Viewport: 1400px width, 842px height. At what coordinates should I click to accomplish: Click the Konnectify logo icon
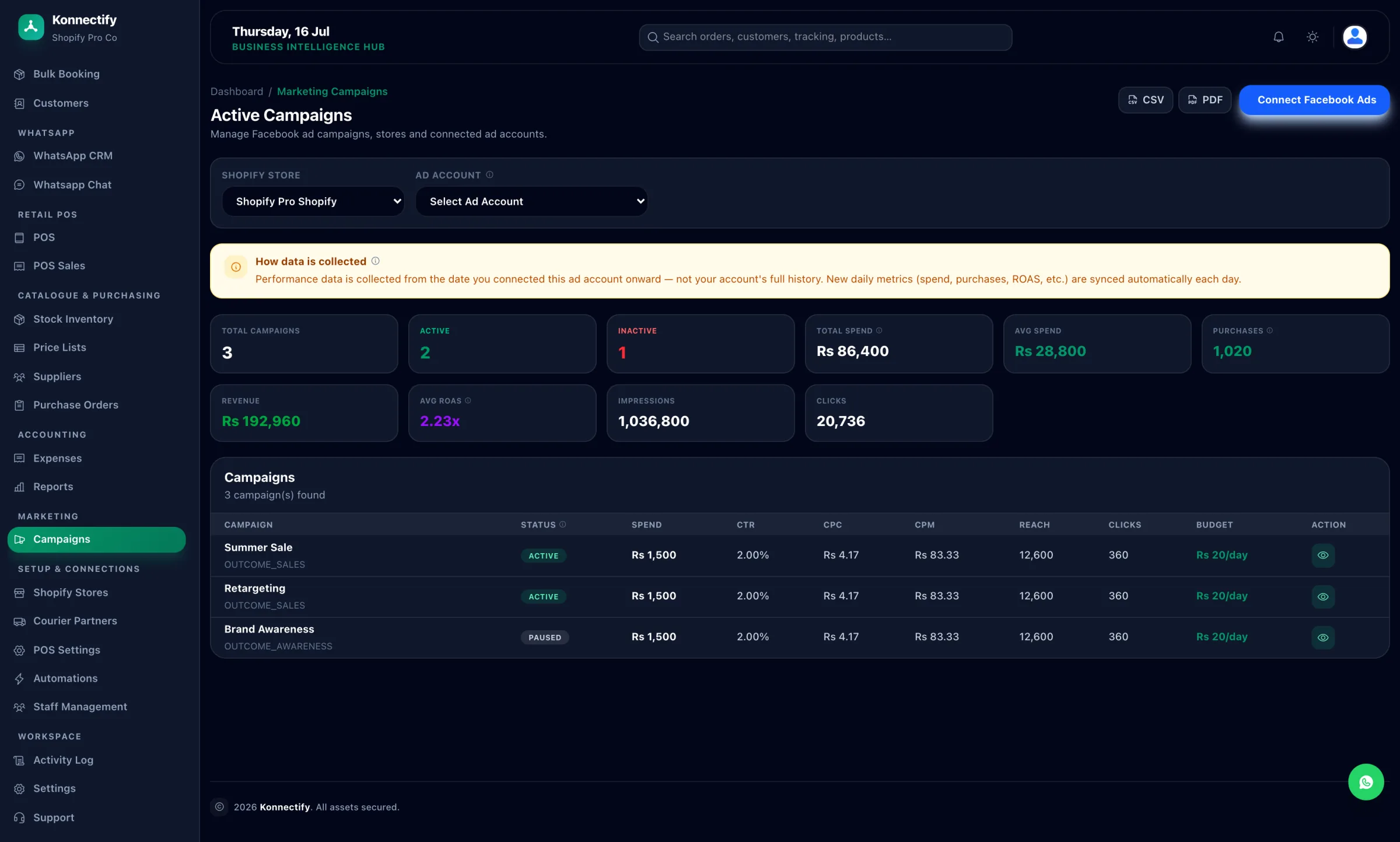pos(31,27)
